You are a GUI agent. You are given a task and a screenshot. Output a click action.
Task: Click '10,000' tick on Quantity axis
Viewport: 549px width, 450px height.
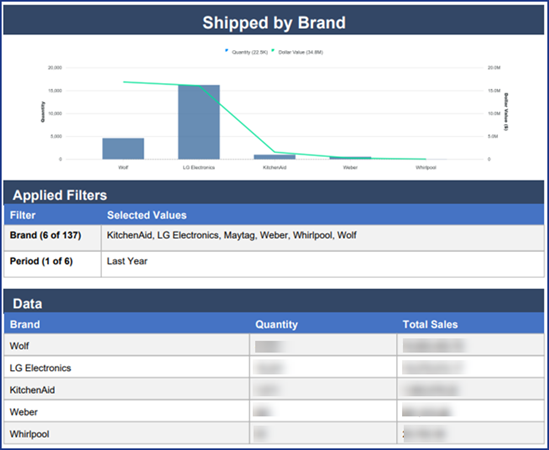(55, 113)
